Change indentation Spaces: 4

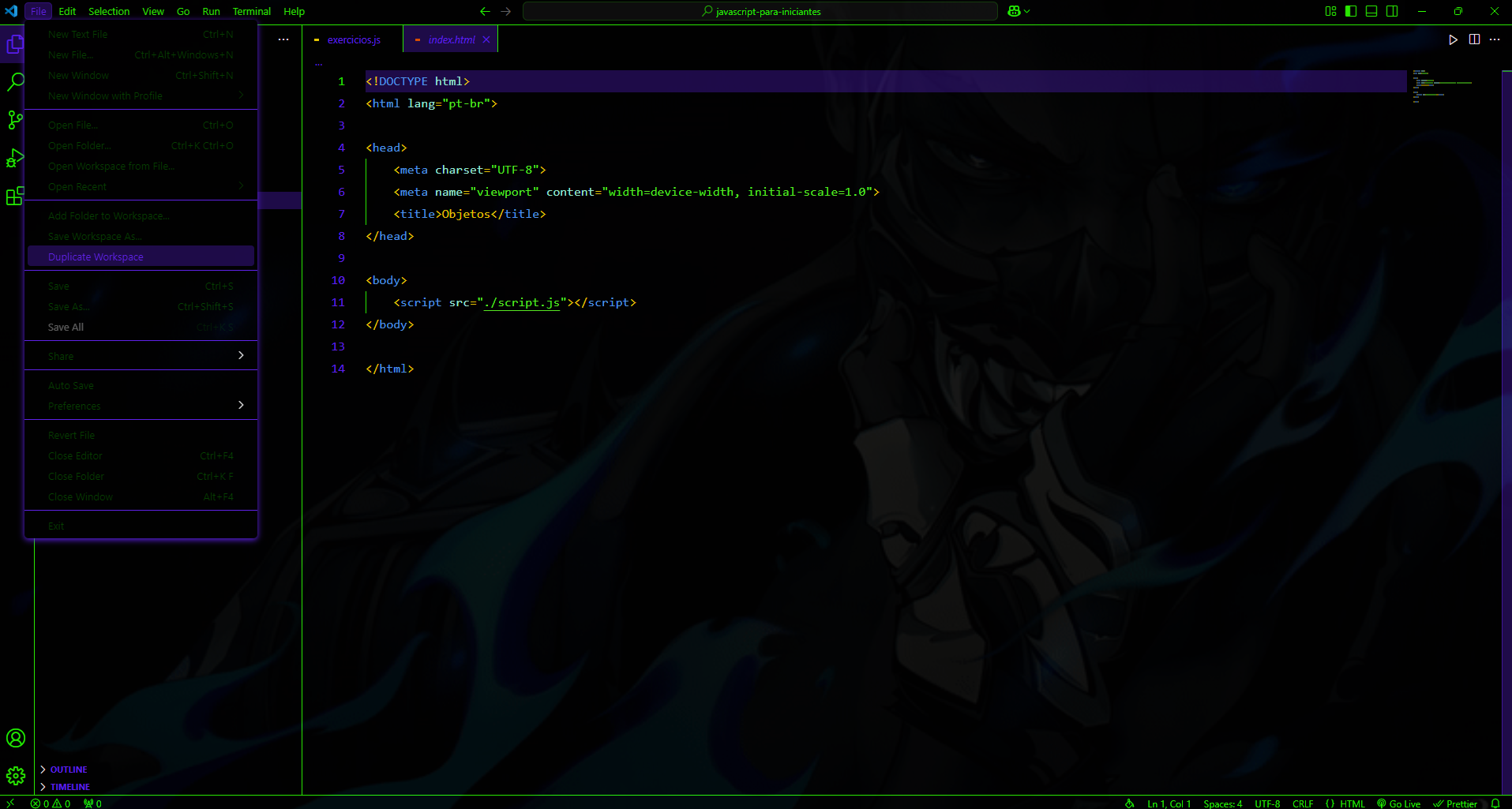1223,803
